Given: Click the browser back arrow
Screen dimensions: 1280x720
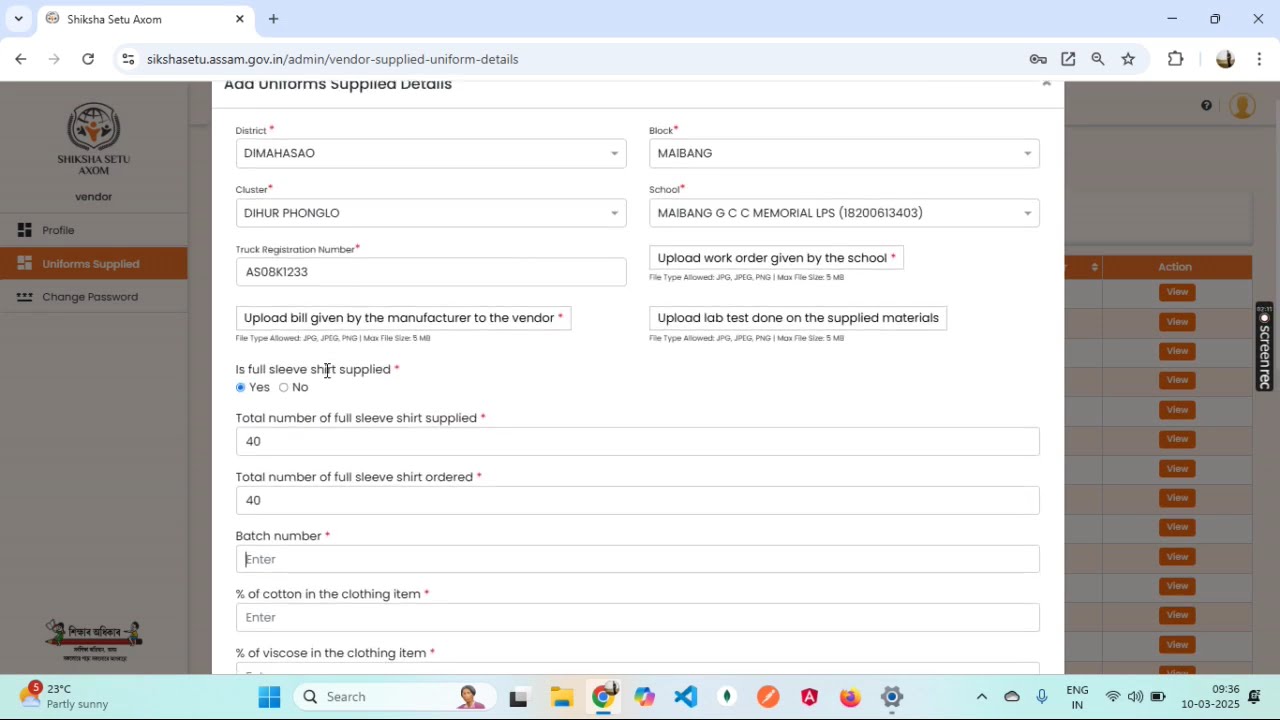Looking at the screenshot, I should tap(20, 59).
